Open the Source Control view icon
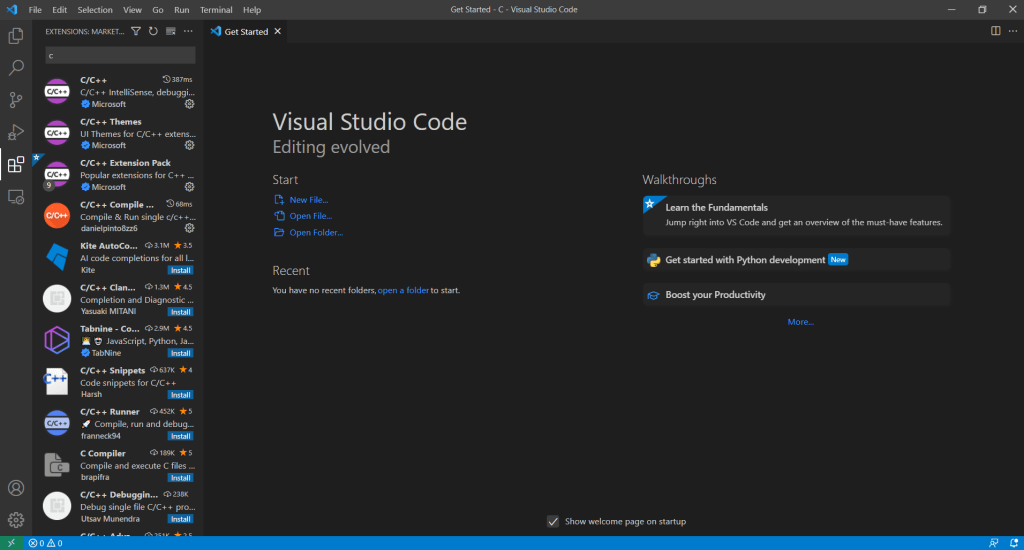 pos(16,100)
